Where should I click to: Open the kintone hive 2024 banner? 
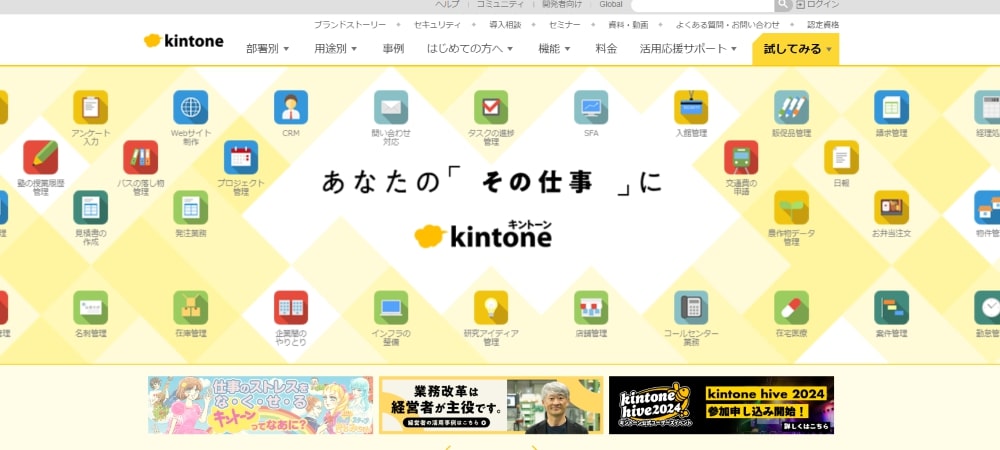[721, 405]
